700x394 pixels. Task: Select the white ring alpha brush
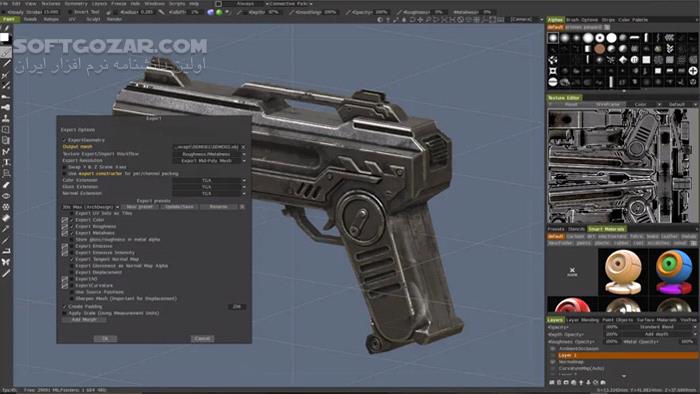click(600, 38)
